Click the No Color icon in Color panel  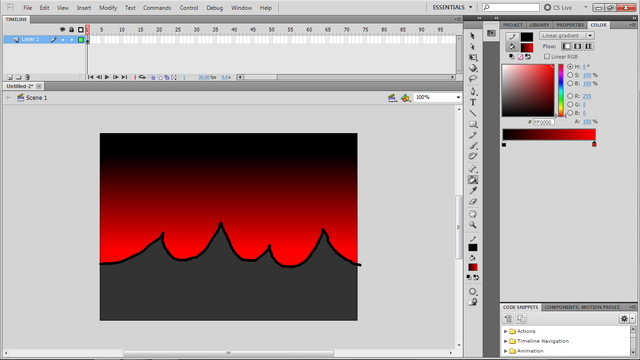point(520,57)
